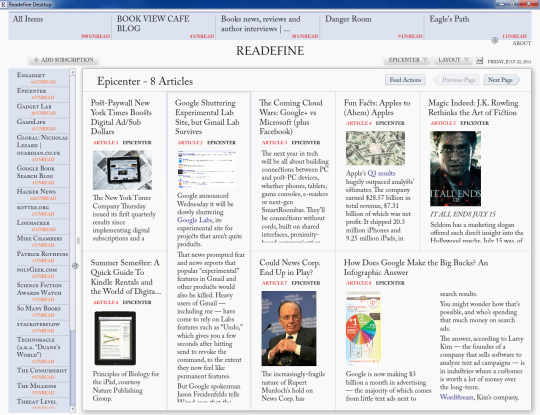This screenshot has height=415, width=540.
Task: Click the font size icon beside LAYOUT
Action: (479, 60)
